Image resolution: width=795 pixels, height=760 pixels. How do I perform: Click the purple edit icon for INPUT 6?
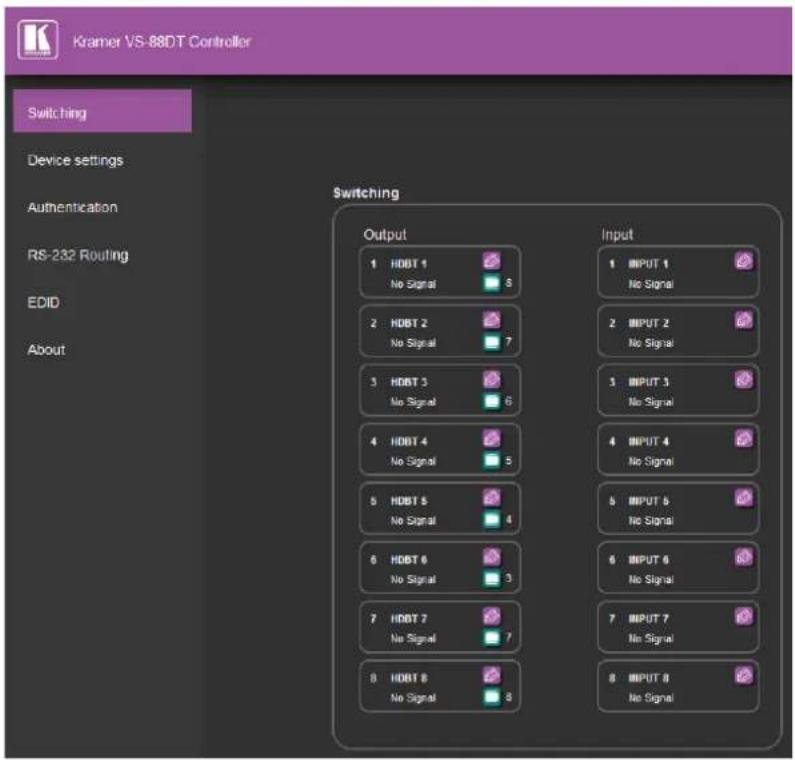tap(744, 557)
